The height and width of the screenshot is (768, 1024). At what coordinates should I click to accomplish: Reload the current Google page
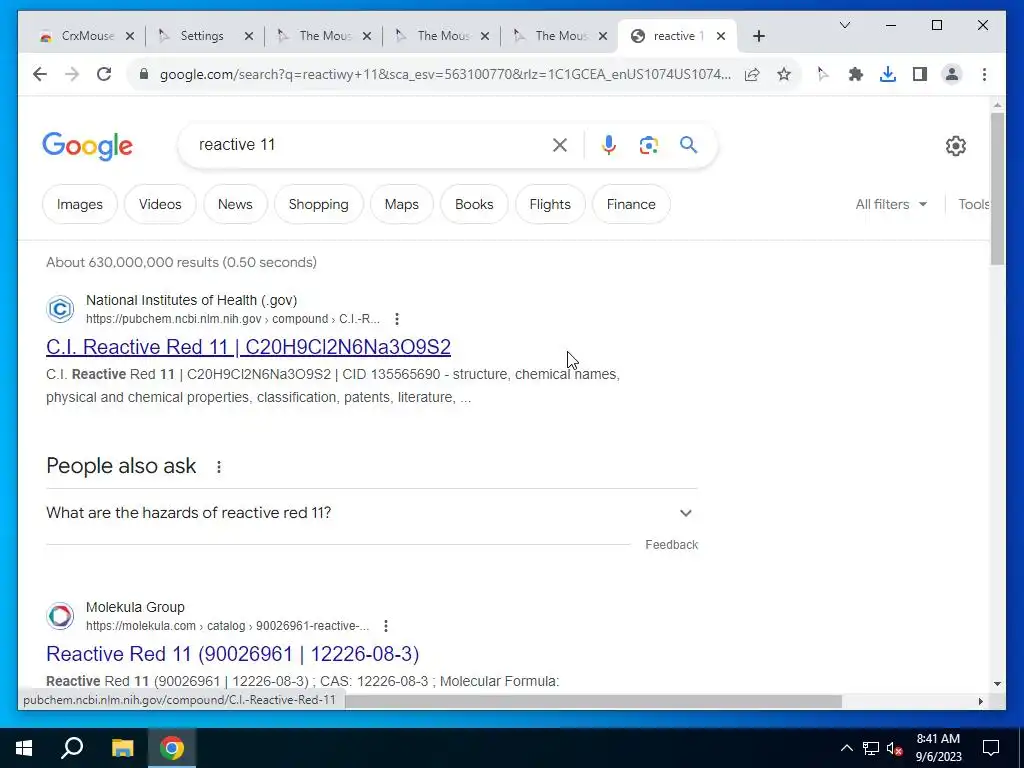coord(104,74)
